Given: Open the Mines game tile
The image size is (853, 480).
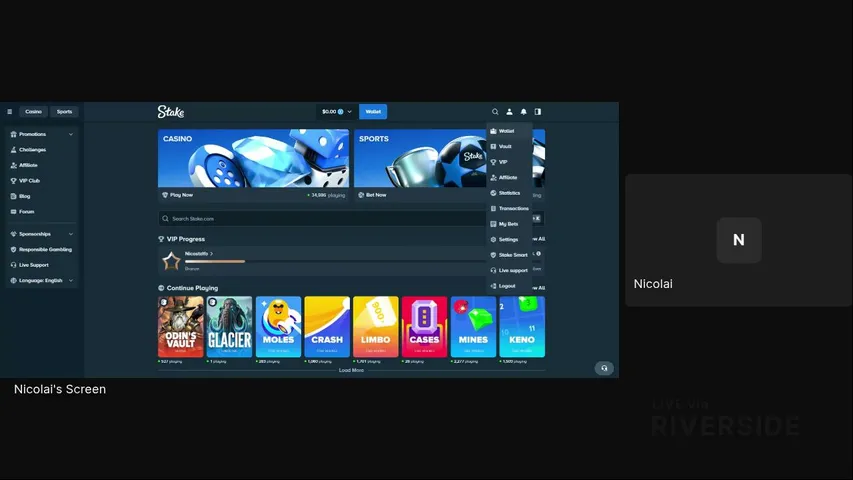Looking at the screenshot, I should [473, 327].
